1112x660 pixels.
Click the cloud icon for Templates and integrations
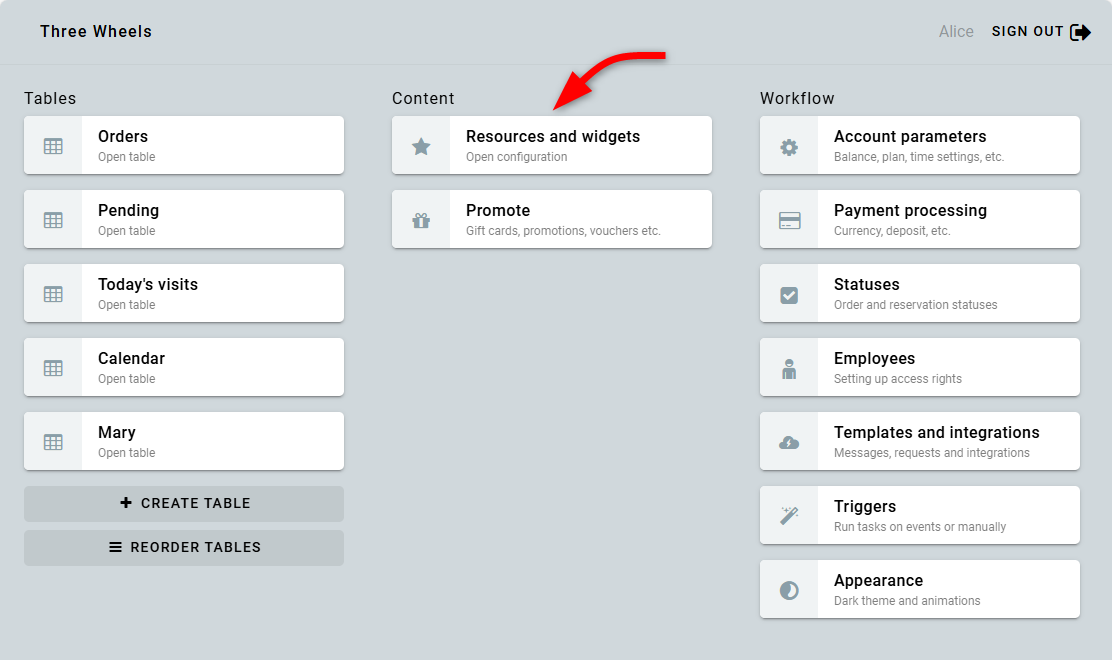(x=789, y=442)
